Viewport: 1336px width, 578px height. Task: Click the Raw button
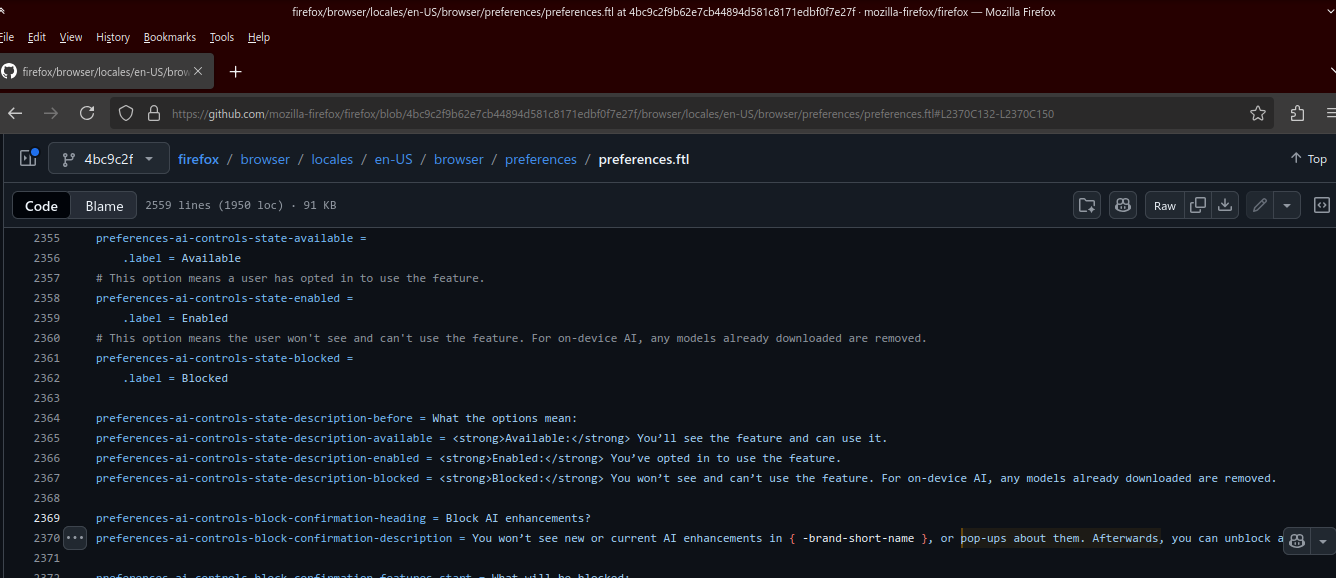(1164, 205)
